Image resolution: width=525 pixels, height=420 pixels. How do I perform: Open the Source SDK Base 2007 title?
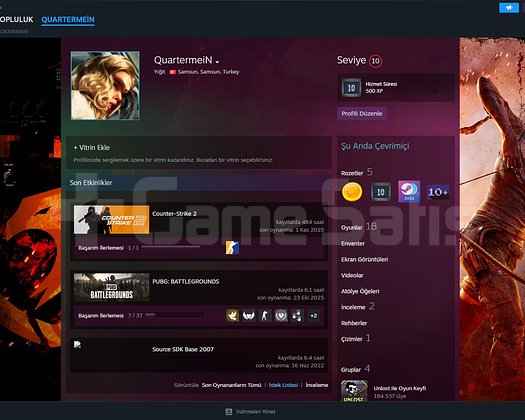coord(183,349)
